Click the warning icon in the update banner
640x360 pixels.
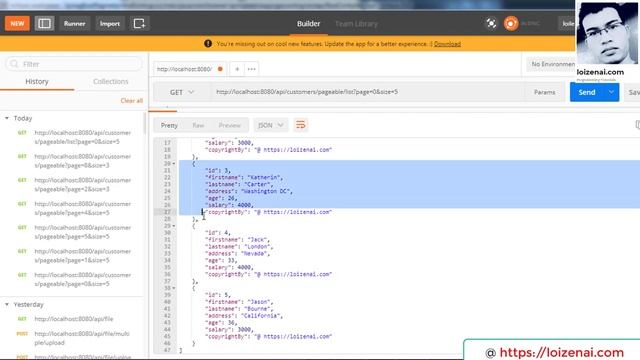tap(208, 44)
